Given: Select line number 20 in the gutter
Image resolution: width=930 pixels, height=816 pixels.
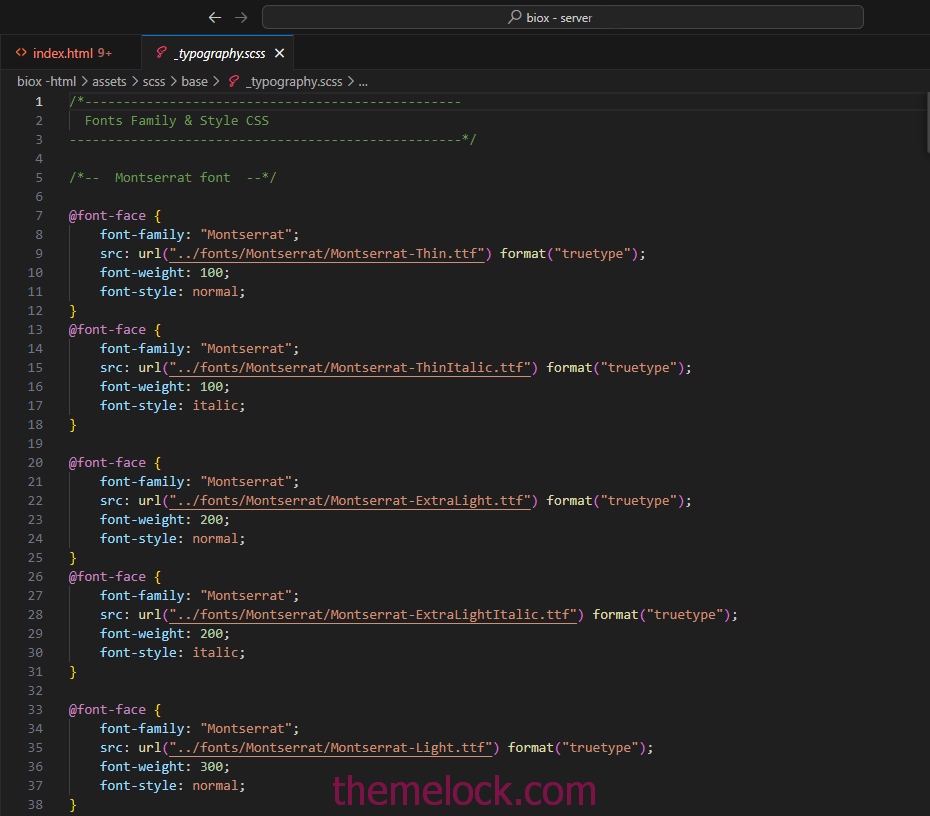Looking at the screenshot, I should pyautogui.click(x=36, y=463).
